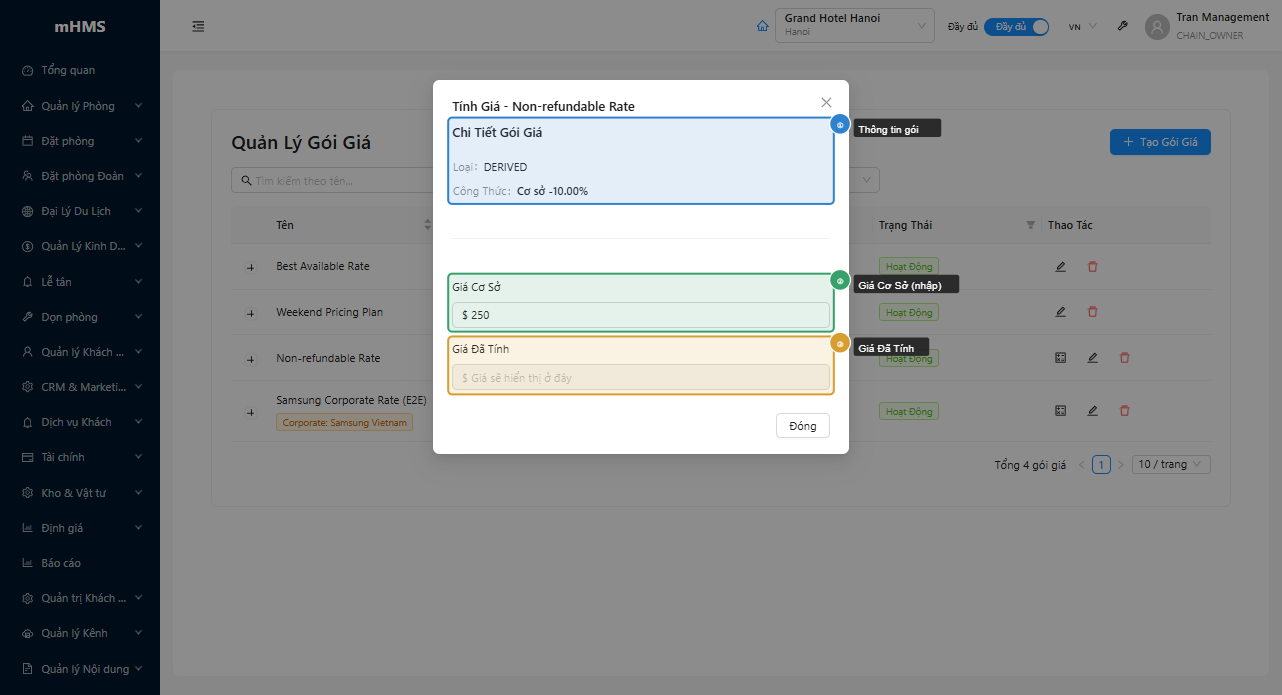The width and height of the screenshot is (1282, 695).
Task: Open the Grand Hotel Hanoi dropdown
Action: pos(854,26)
